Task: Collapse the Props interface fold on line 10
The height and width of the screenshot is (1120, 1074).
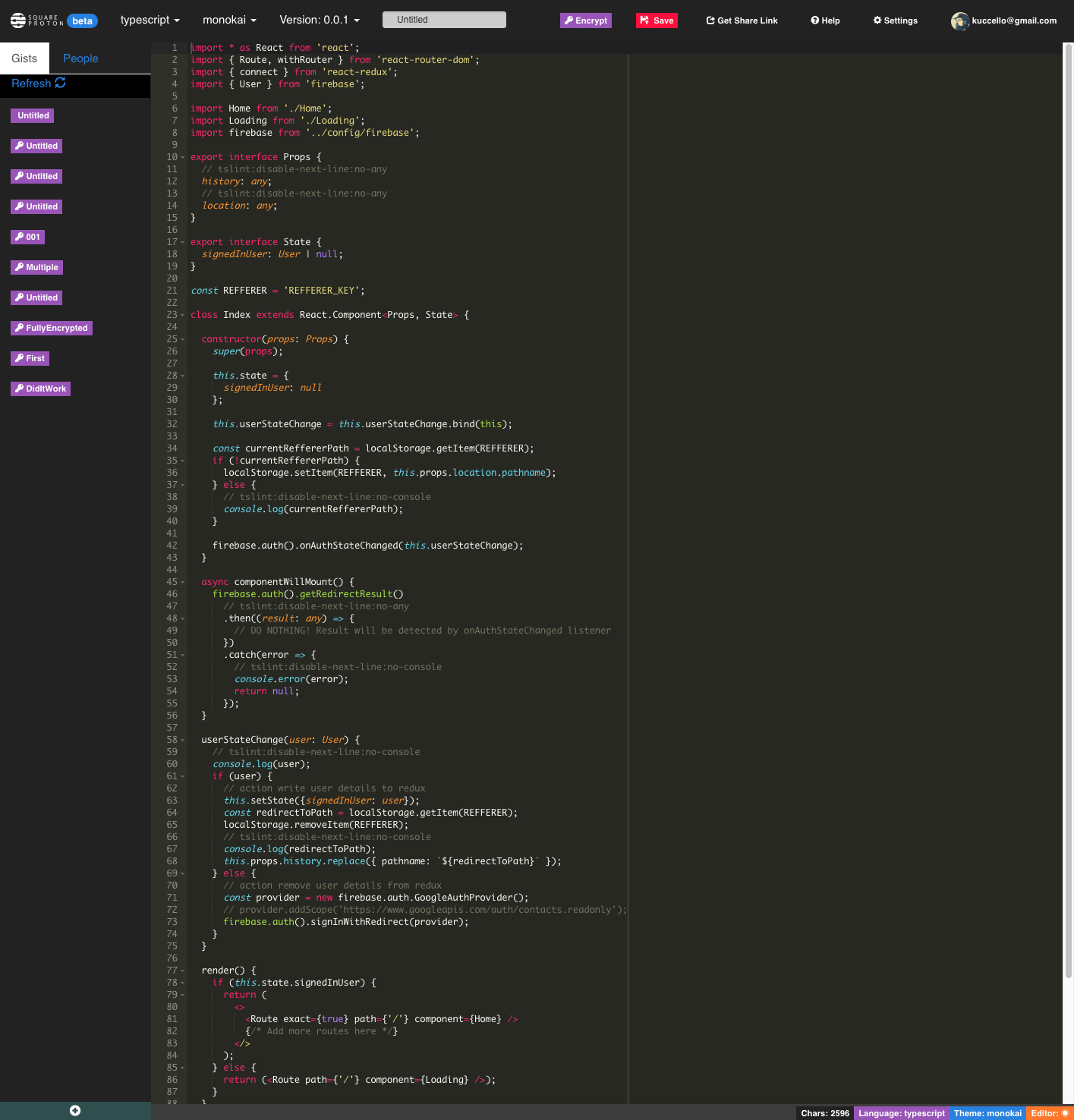Action: pyautogui.click(x=183, y=158)
